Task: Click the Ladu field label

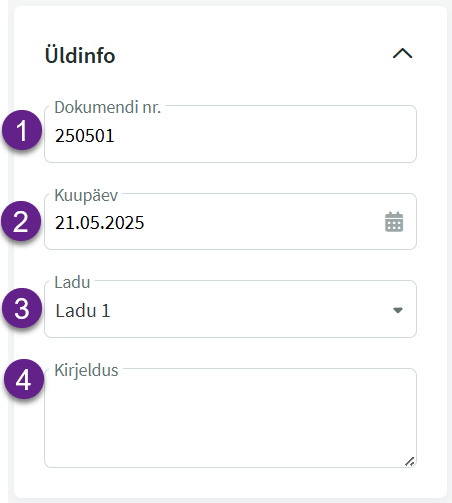Action: [72, 282]
